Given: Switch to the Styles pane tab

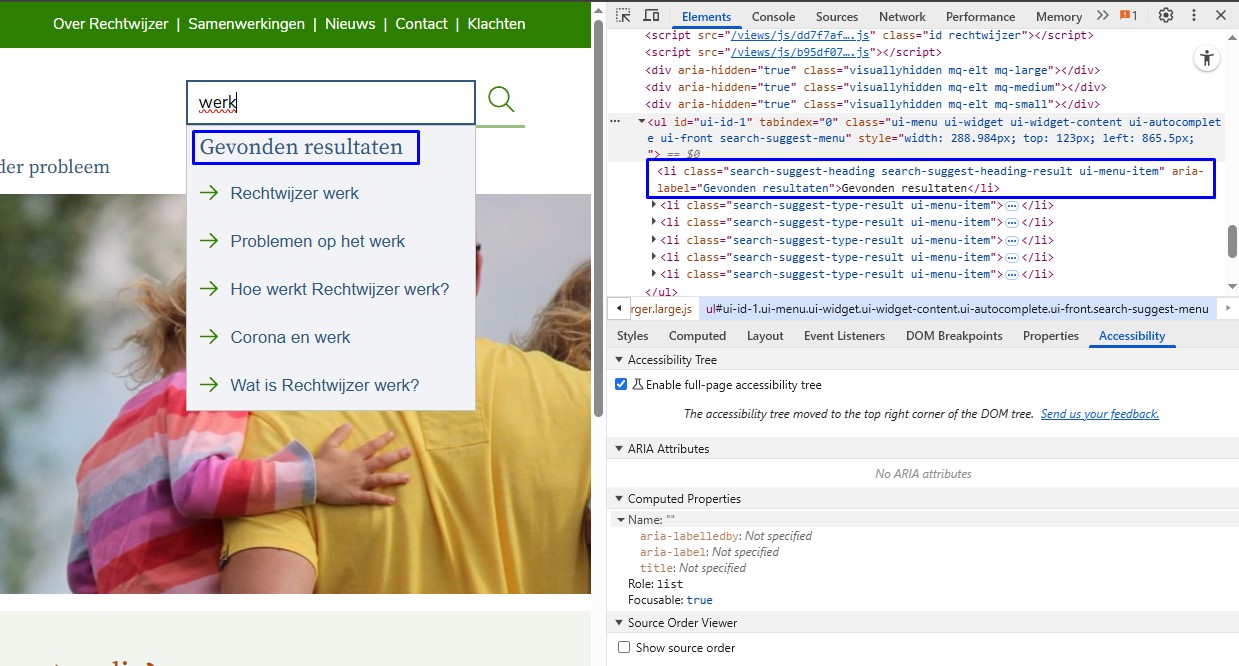Looking at the screenshot, I should [633, 336].
